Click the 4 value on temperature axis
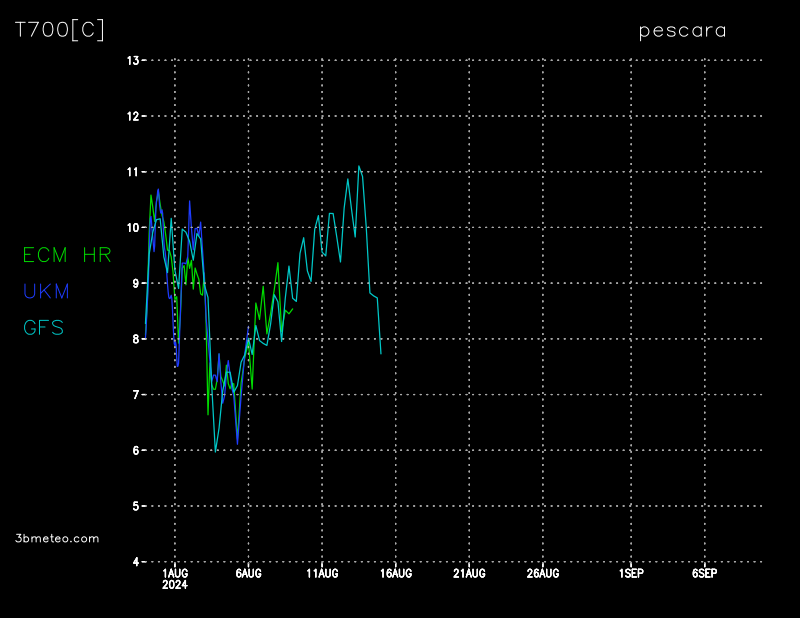The height and width of the screenshot is (618, 800). click(135, 562)
